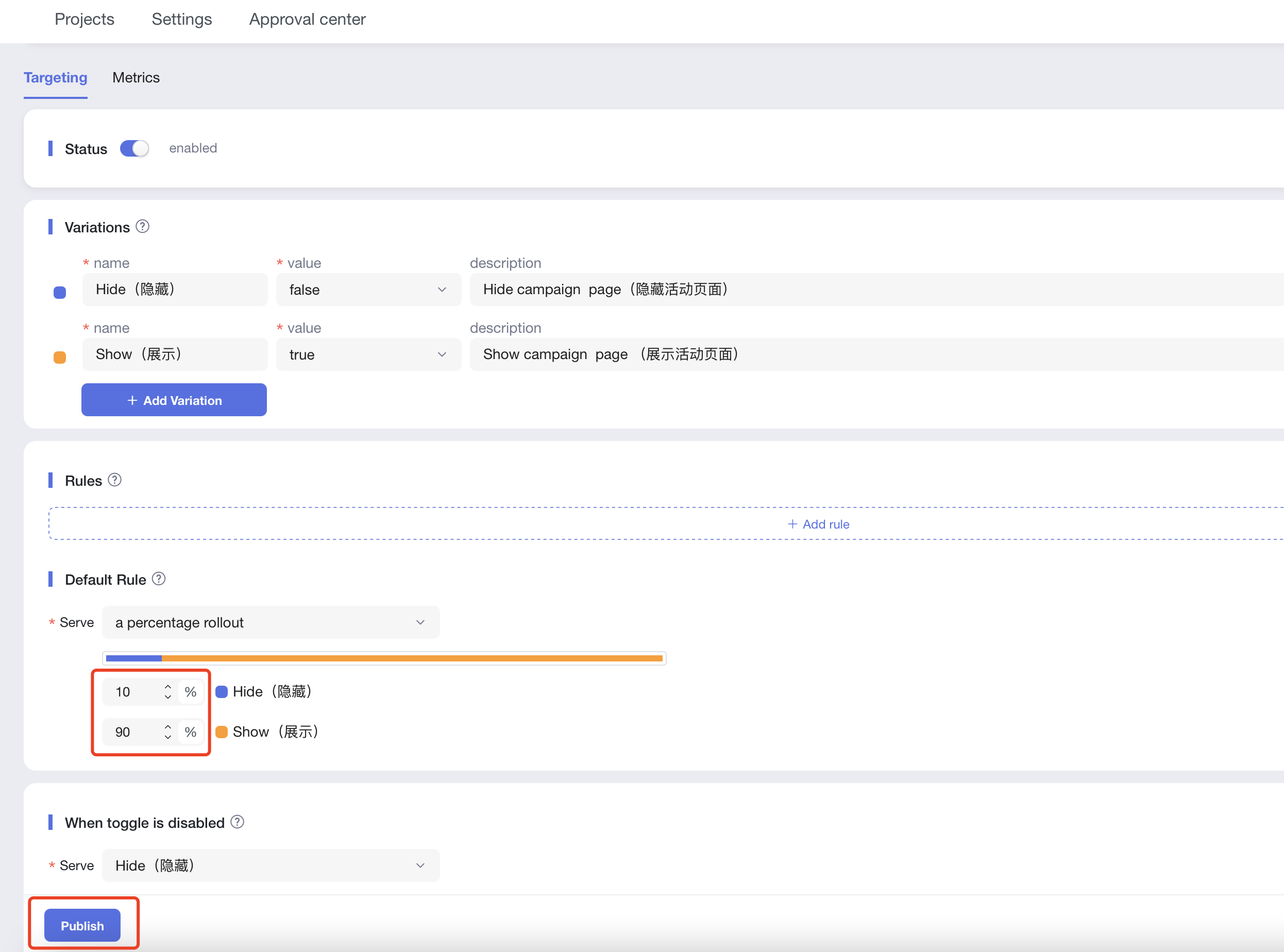Switch to the Metrics tab
This screenshot has width=1284, height=952.
[136, 77]
